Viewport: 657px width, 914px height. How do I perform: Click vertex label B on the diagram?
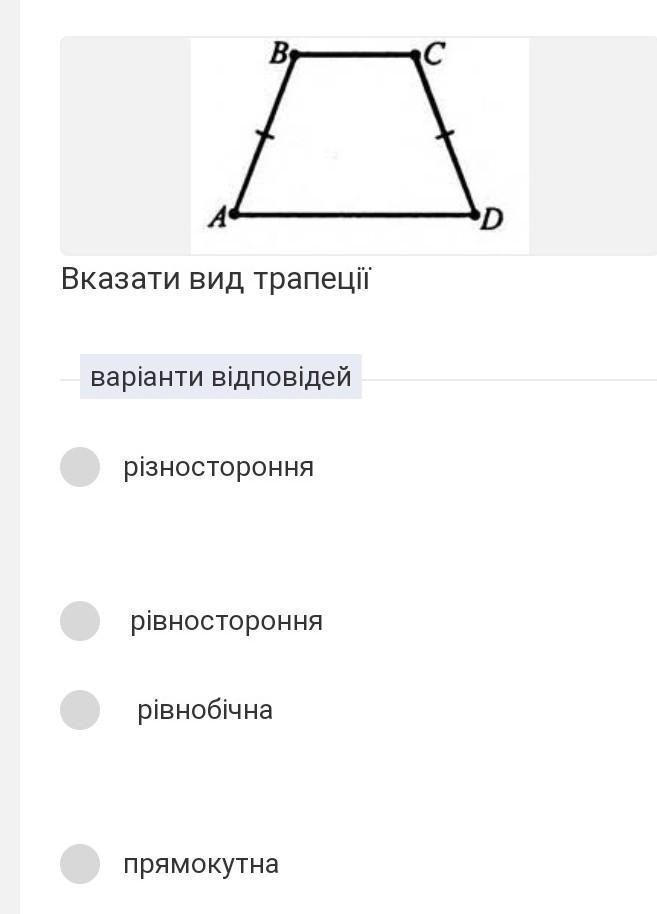coord(278,54)
